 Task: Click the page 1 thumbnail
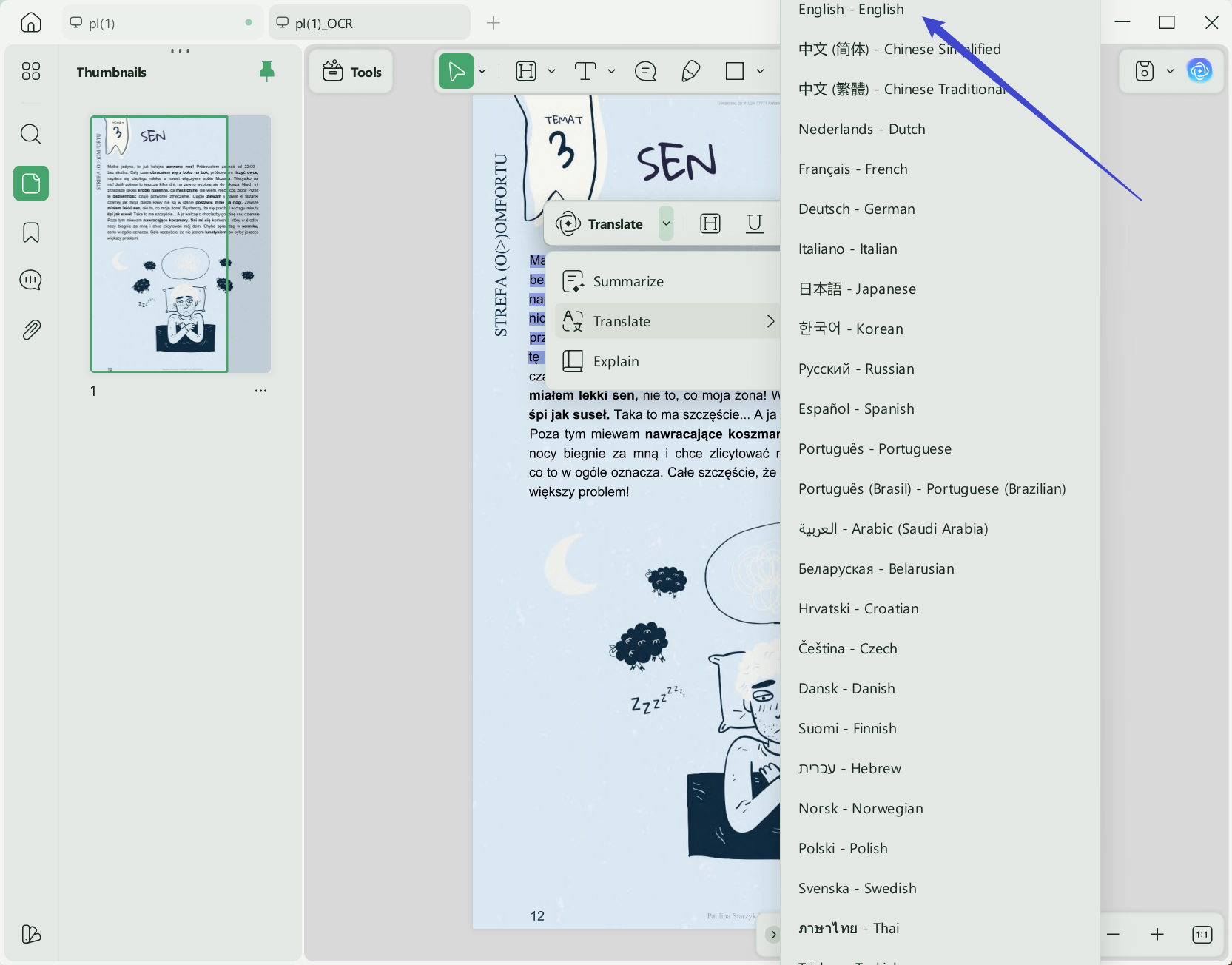point(181,243)
